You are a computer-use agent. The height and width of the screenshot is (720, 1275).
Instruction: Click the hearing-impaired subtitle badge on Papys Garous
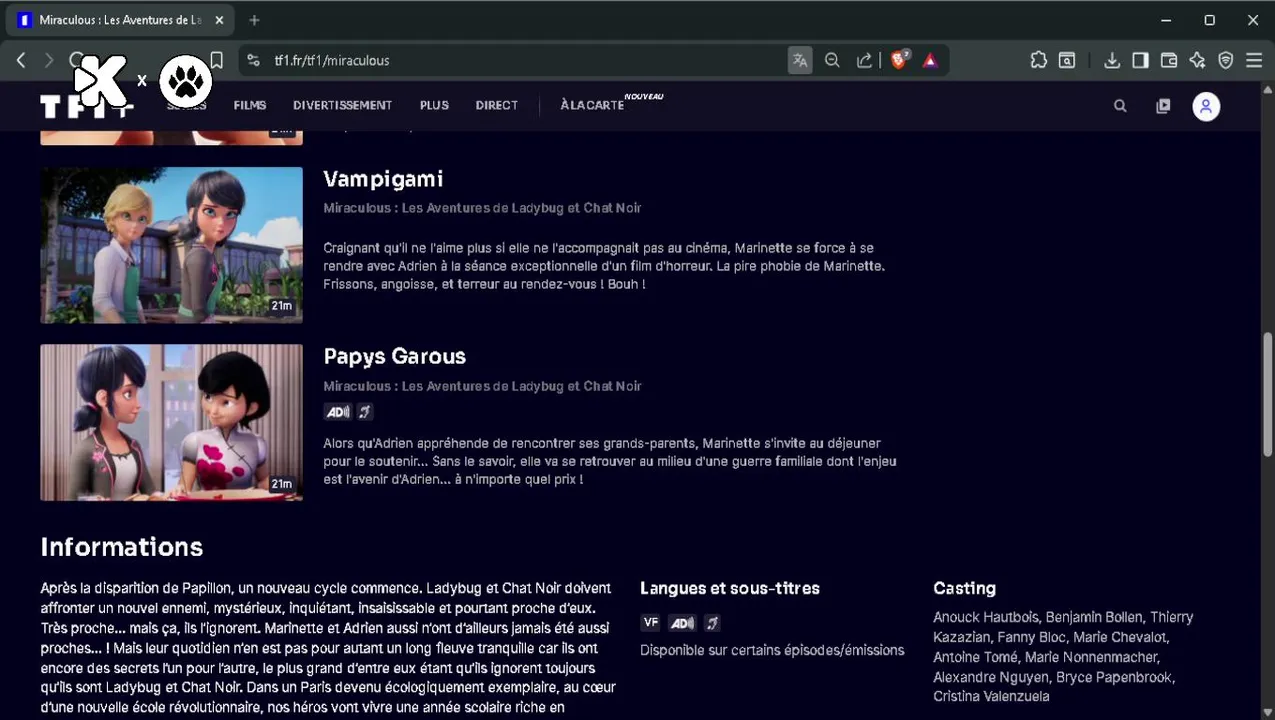(364, 412)
